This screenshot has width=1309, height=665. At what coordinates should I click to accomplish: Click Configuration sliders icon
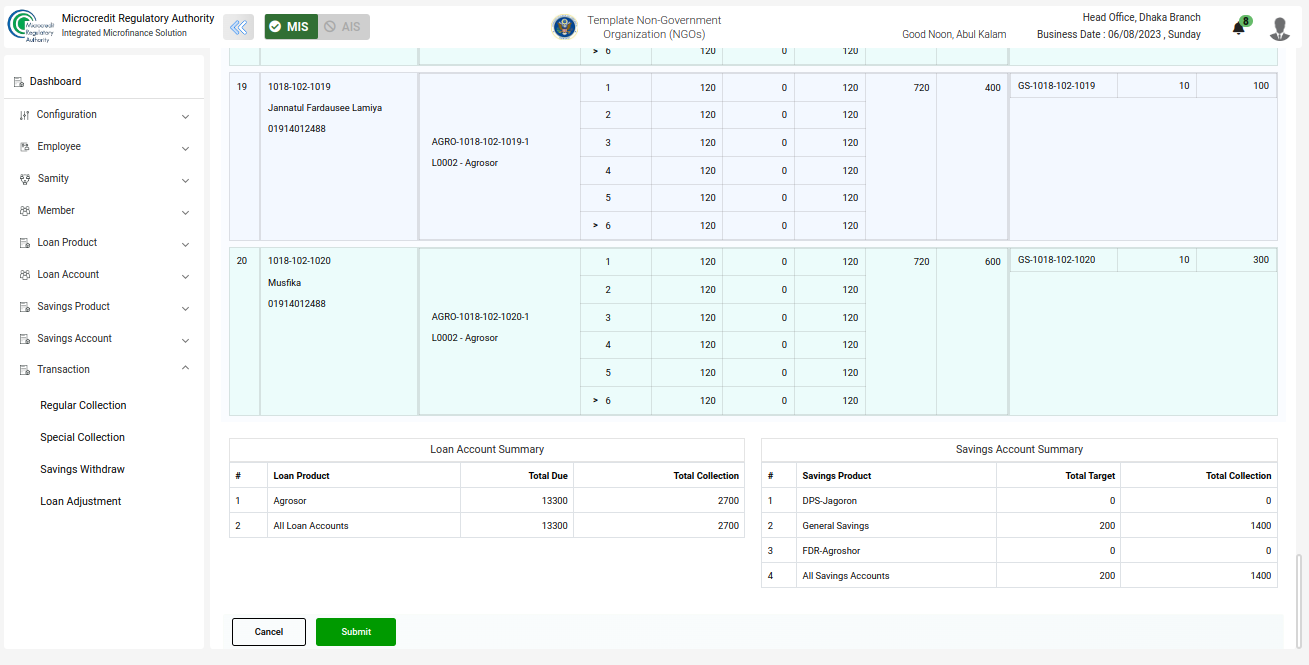pyautogui.click(x=25, y=115)
